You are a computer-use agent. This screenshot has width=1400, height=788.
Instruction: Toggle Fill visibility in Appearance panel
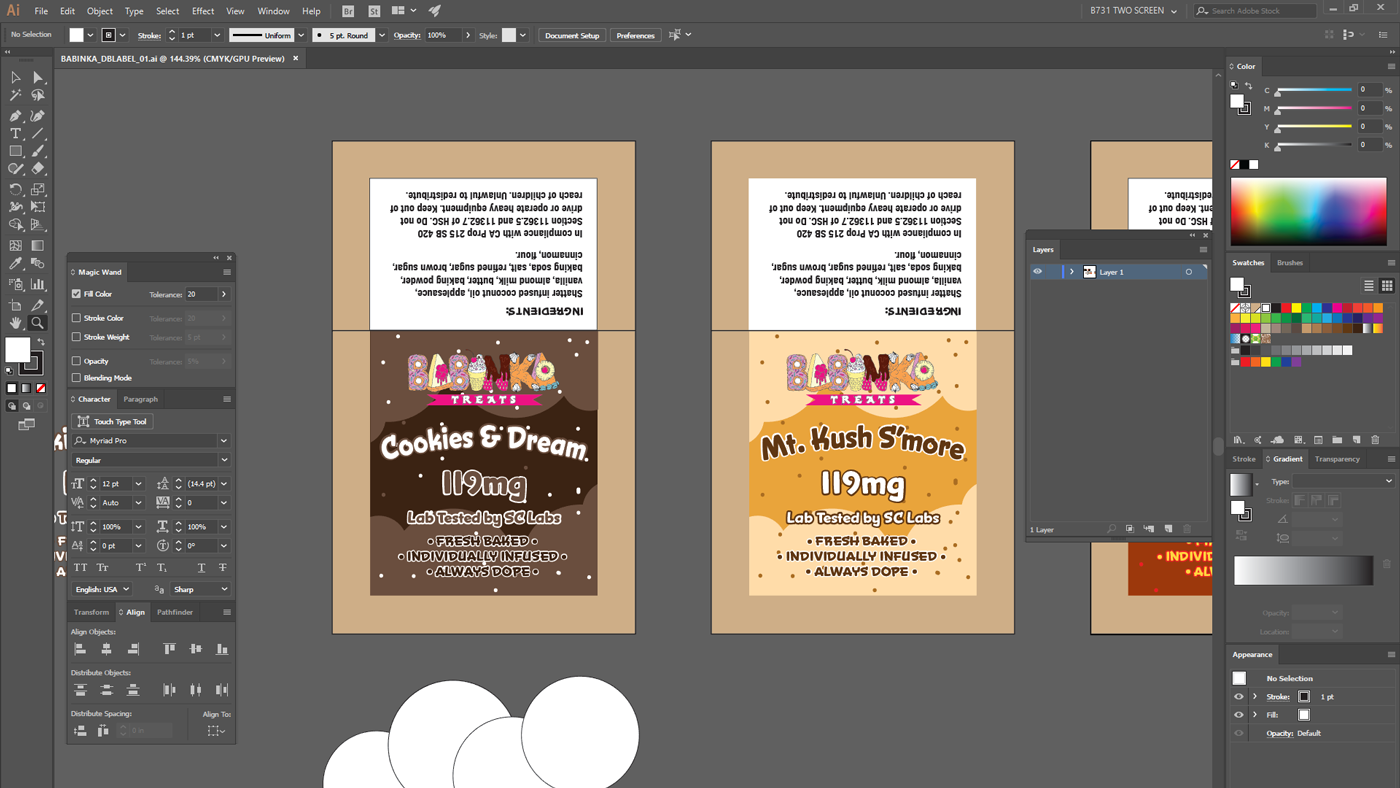(x=1239, y=715)
